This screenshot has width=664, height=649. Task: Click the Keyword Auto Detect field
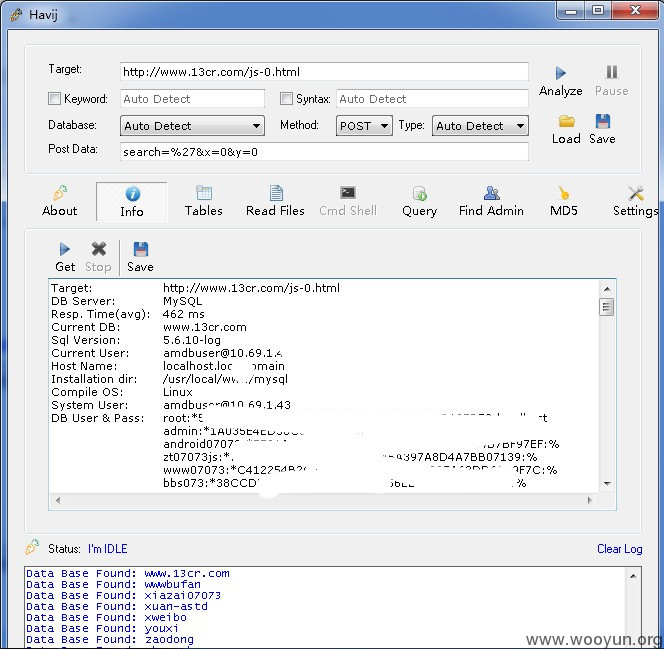click(x=192, y=99)
